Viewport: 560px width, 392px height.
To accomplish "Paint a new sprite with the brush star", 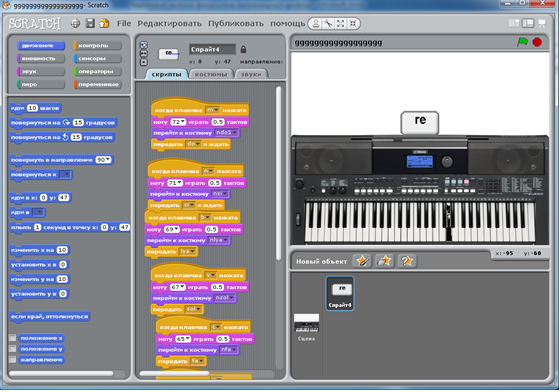I will 362,261.
